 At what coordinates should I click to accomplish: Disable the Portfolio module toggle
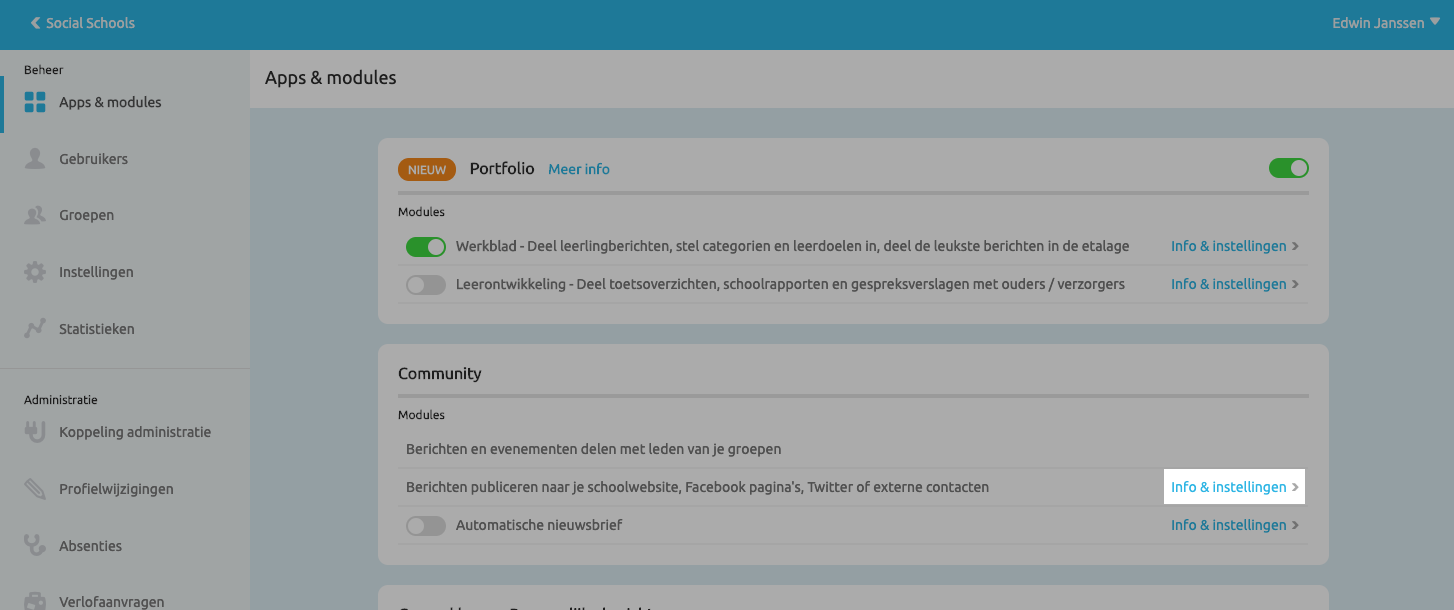pyautogui.click(x=1289, y=168)
